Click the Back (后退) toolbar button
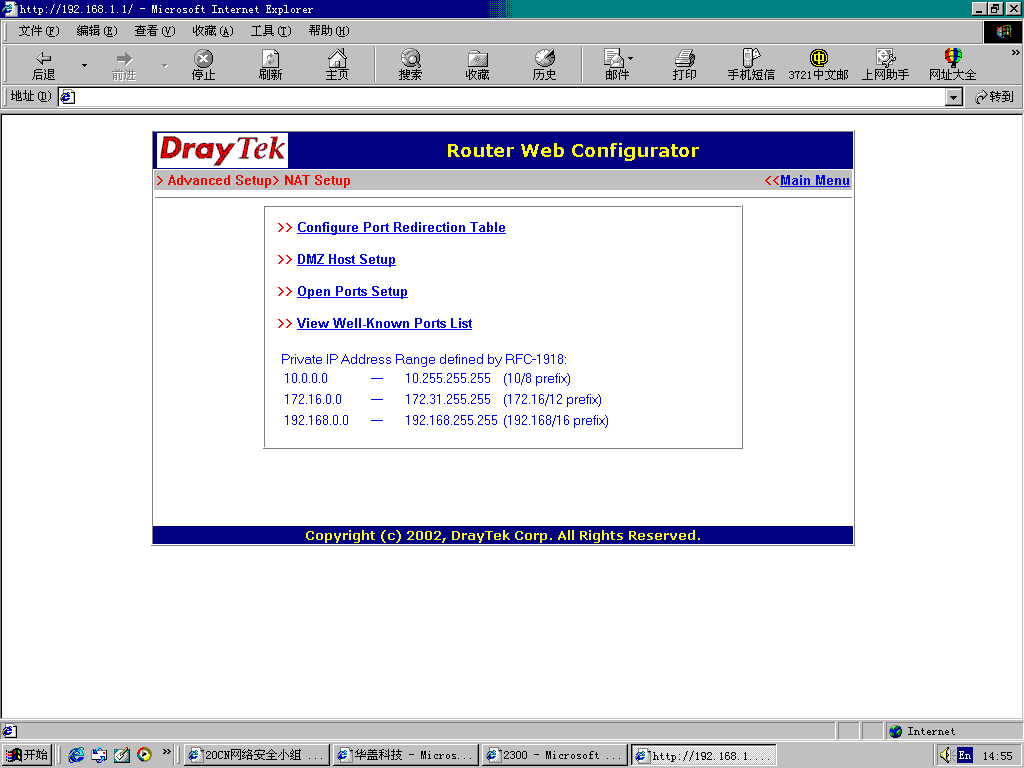This screenshot has width=1024, height=768. point(43,65)
